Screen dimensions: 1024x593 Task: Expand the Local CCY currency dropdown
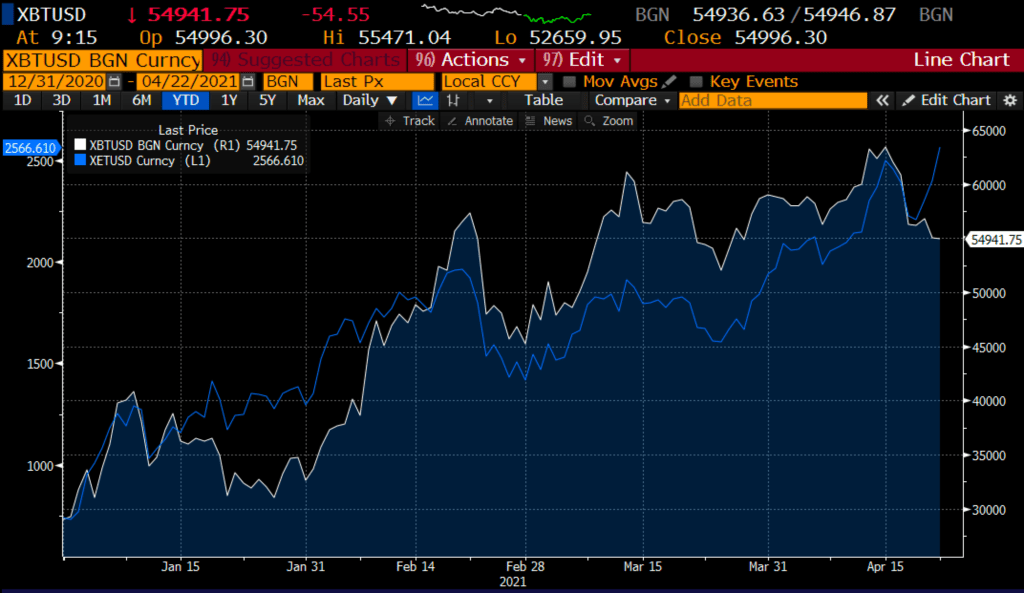click(544, 82)
